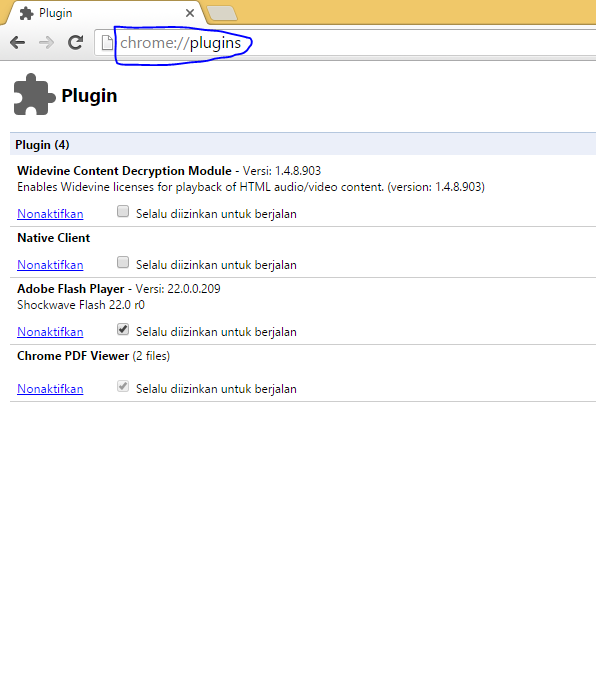
Task: Open a new tab
Action: [222, 13]
